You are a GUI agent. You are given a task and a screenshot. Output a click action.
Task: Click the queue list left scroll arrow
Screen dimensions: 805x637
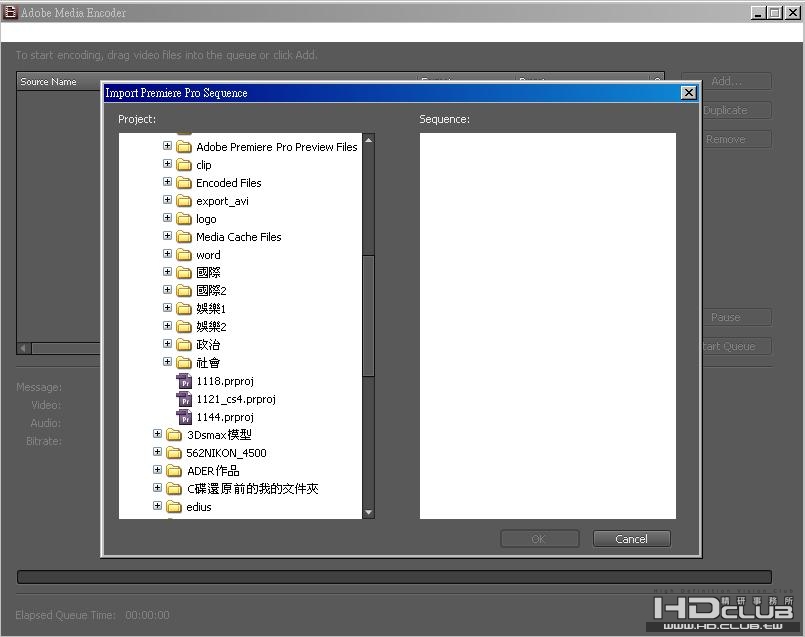click(x=24, y=349)
